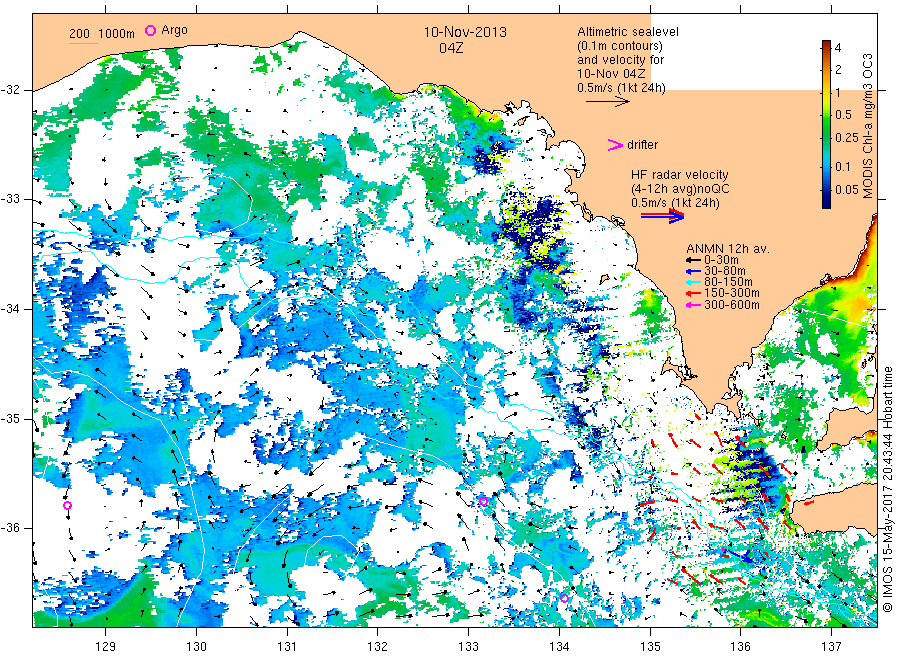Click the 'ANMN 12h av.' legend heading
This screenshot has width=900, height=660.
(728, 249)
